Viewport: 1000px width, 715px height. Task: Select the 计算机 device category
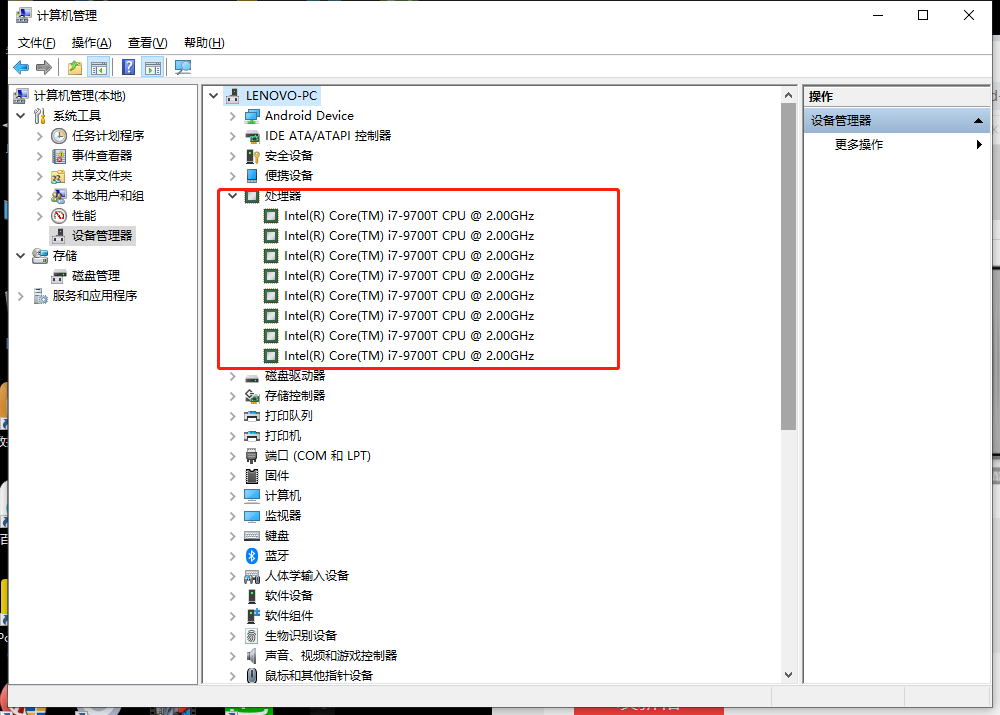[283, 496]
